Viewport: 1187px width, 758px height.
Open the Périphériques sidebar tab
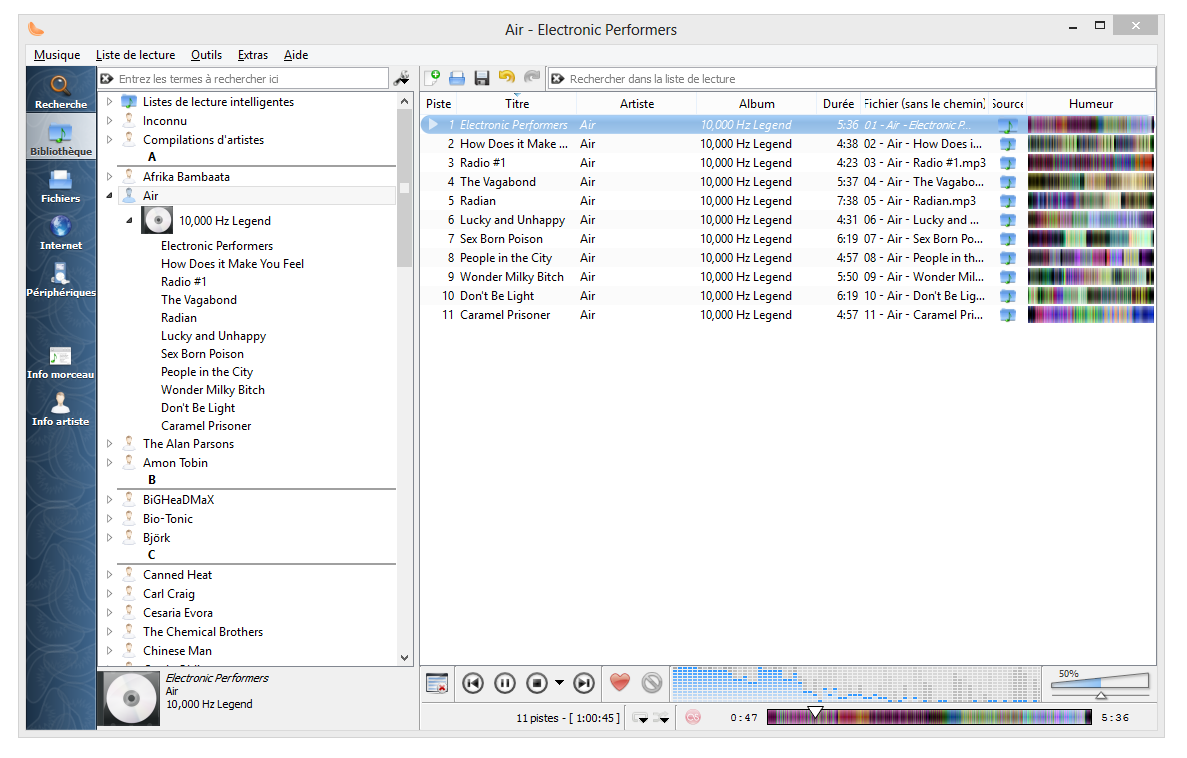[61, 278]
